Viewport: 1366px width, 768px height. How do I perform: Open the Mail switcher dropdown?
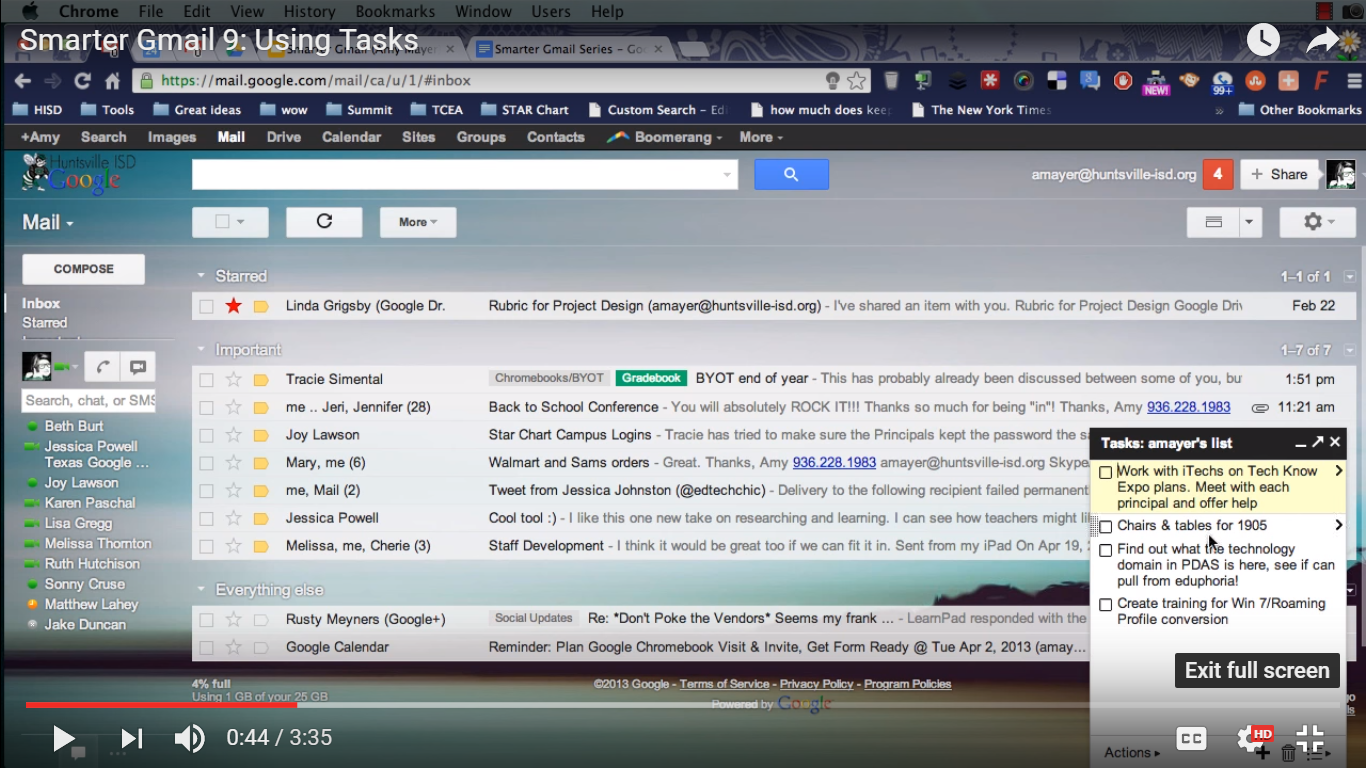(x=48, y=223)
